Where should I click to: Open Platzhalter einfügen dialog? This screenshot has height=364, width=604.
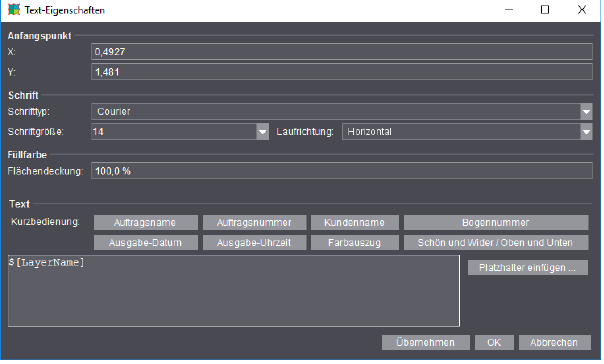[528, 268]
